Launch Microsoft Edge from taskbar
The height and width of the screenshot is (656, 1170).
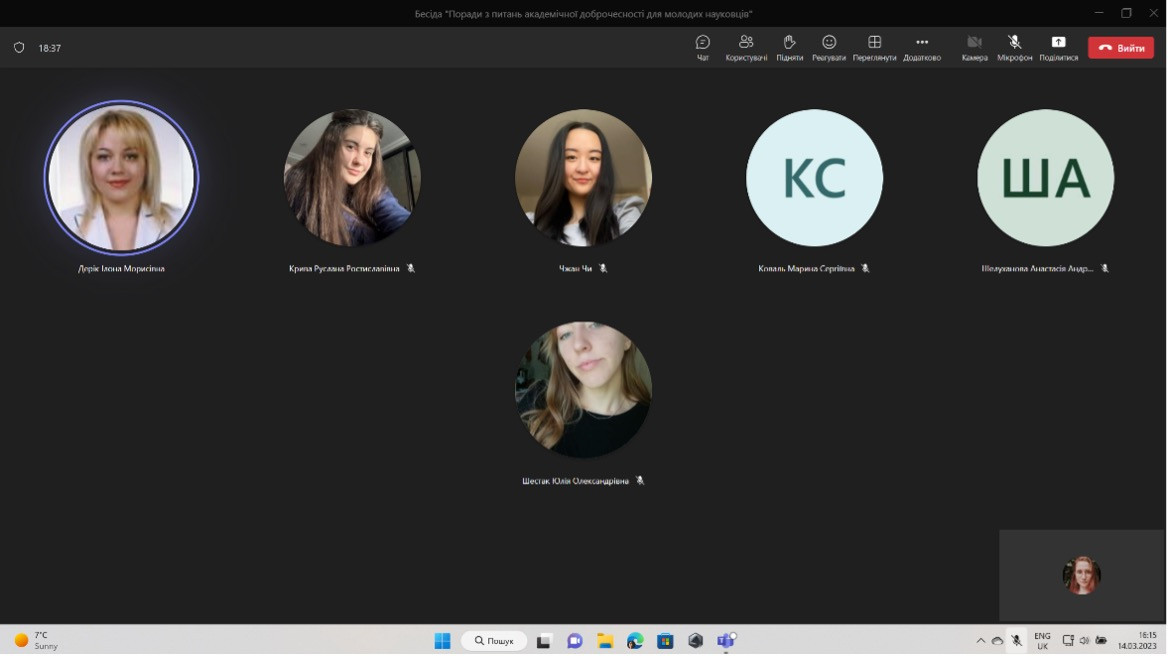point(635,641)
